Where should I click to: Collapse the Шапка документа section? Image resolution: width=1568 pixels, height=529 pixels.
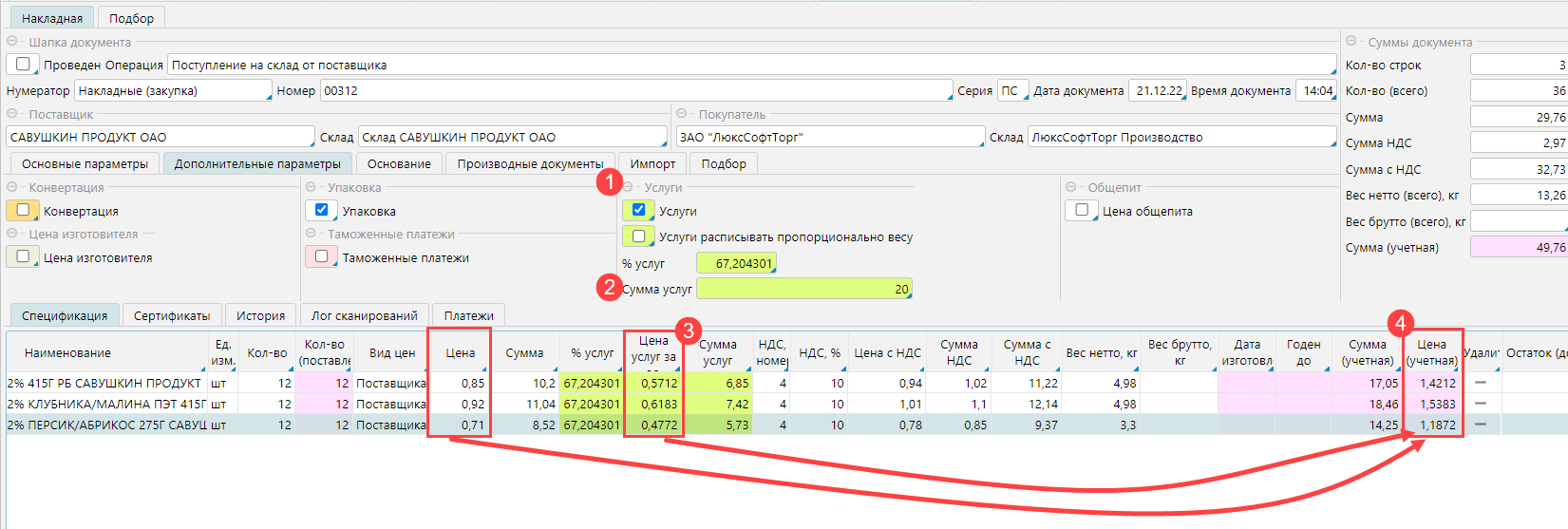pyautogui.click(x=12, y=42)
